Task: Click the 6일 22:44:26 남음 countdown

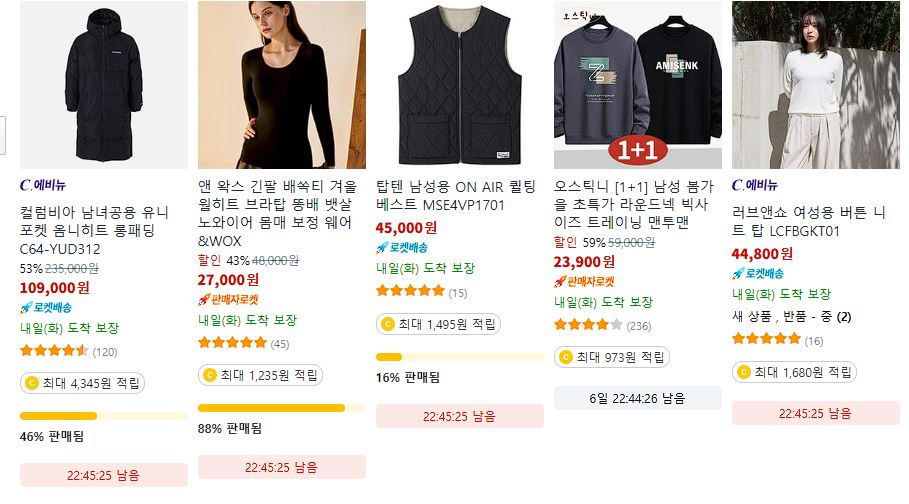Action: click(638, 398)
